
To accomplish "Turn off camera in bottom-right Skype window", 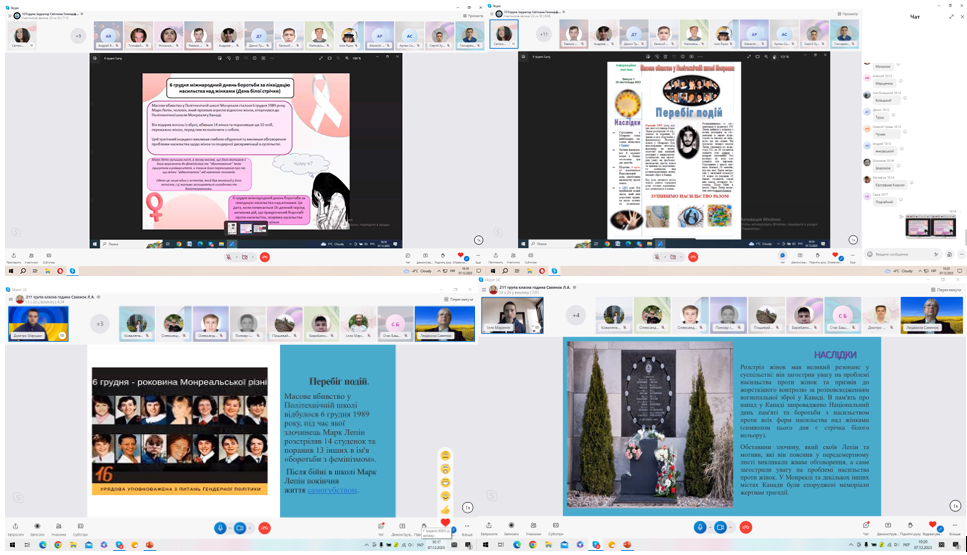I will coord(720,527).
